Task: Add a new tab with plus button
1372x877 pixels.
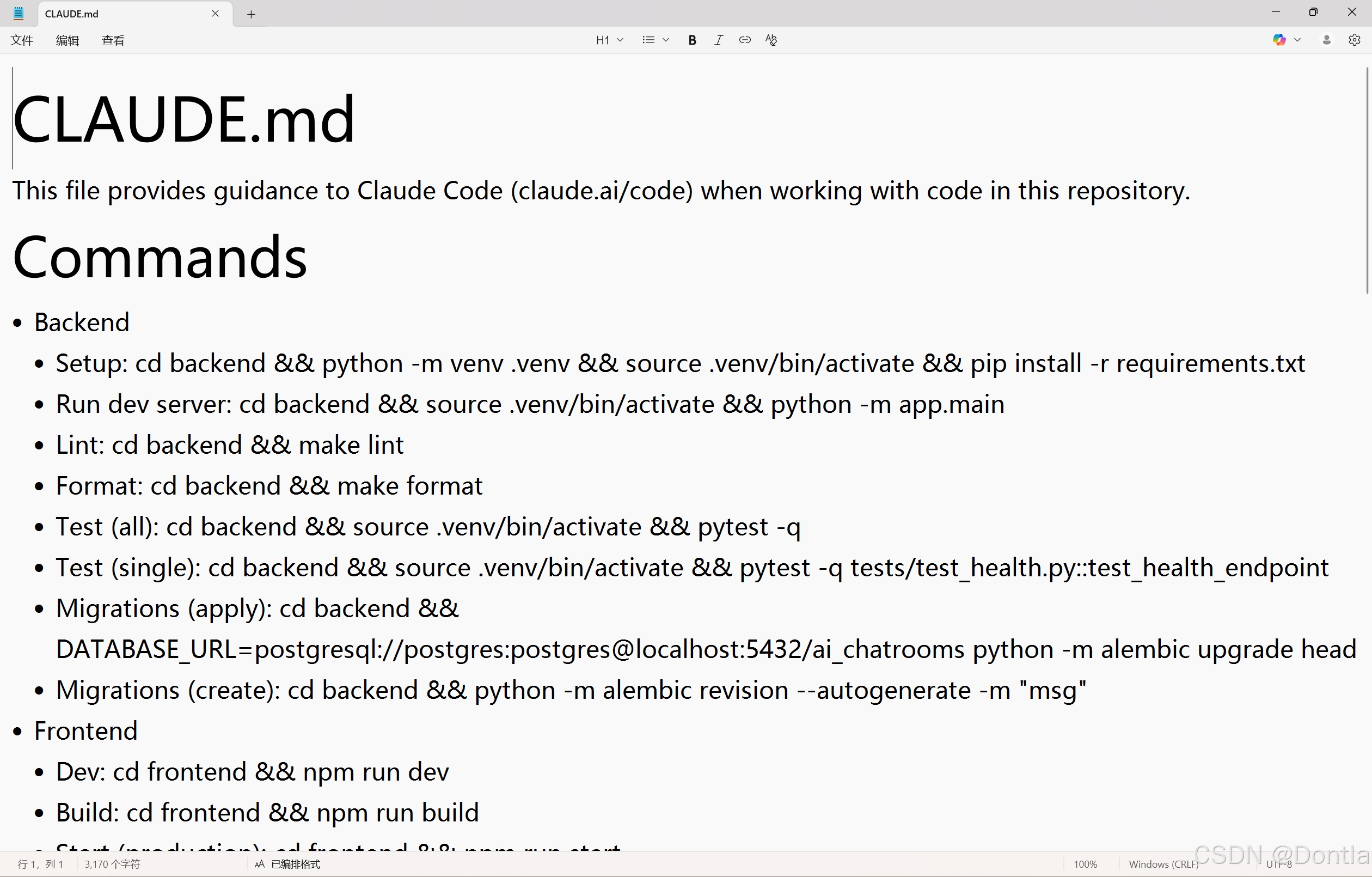Action: coord(252,14)
